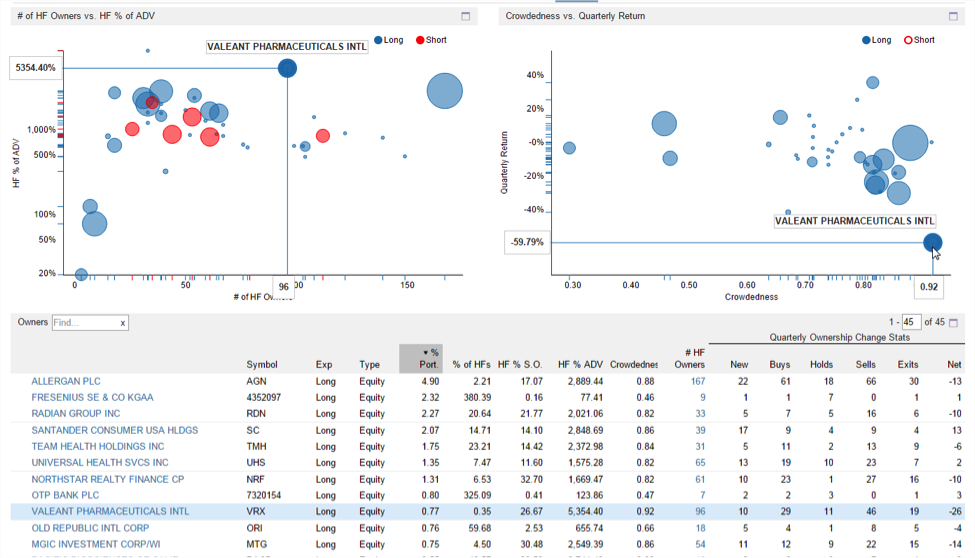Open VALEANT PHARMACEUTICALS INTL table link
This screenshot has height=558, width=975.
[x=110, y=511]
